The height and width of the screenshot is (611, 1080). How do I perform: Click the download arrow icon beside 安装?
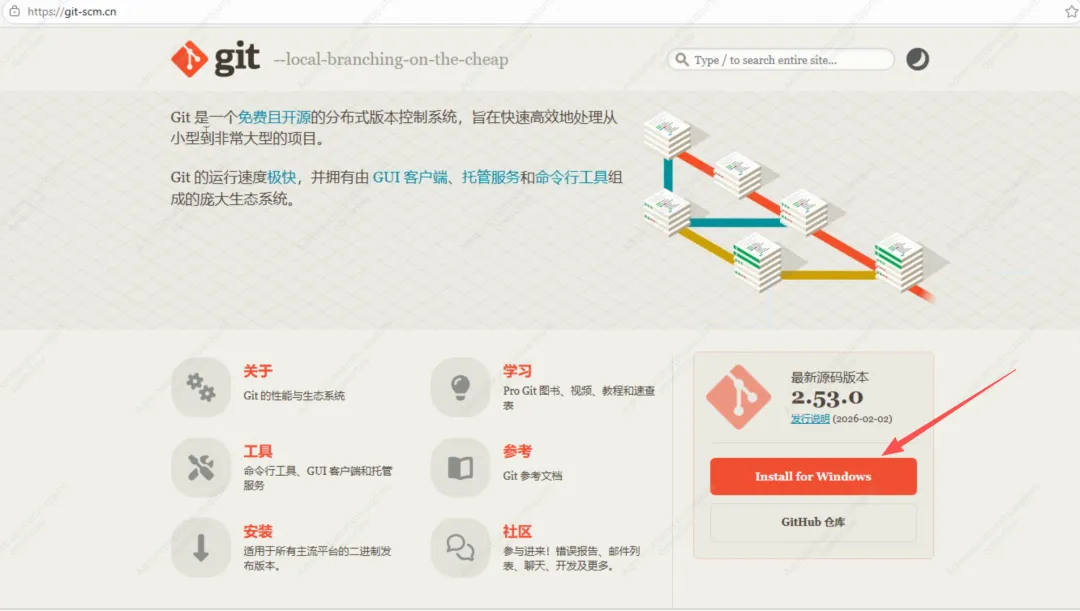(x=200, y=548)
